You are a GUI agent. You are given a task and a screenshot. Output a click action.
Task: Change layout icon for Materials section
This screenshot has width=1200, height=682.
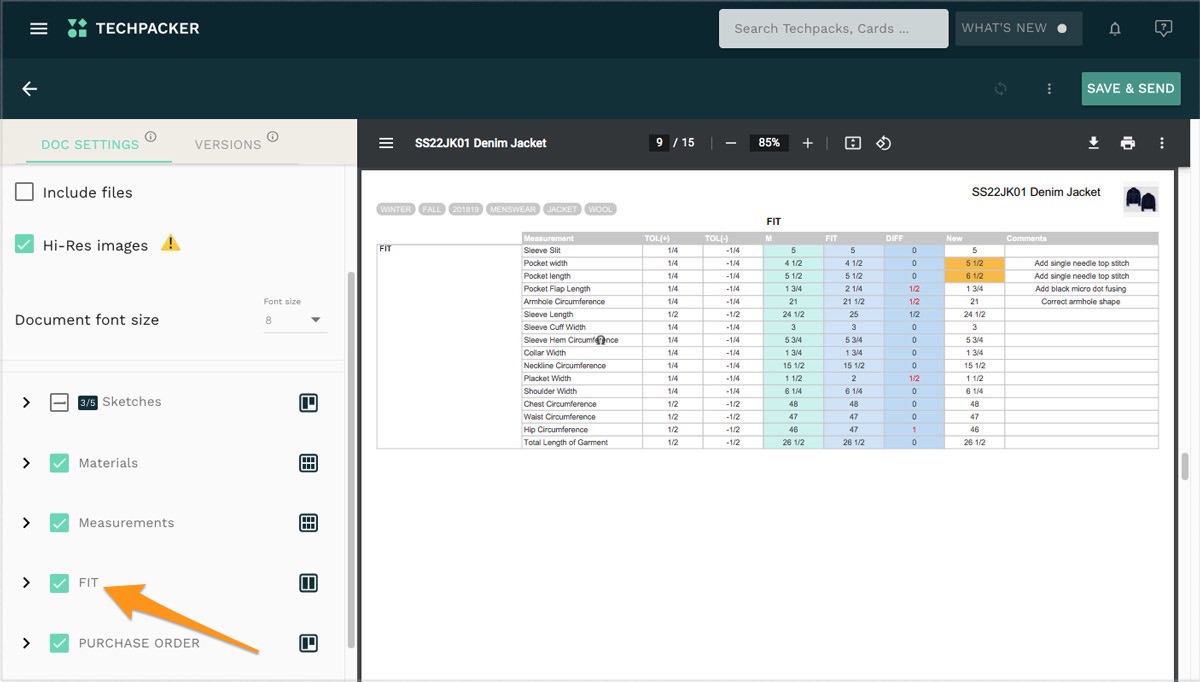point(309,463)
